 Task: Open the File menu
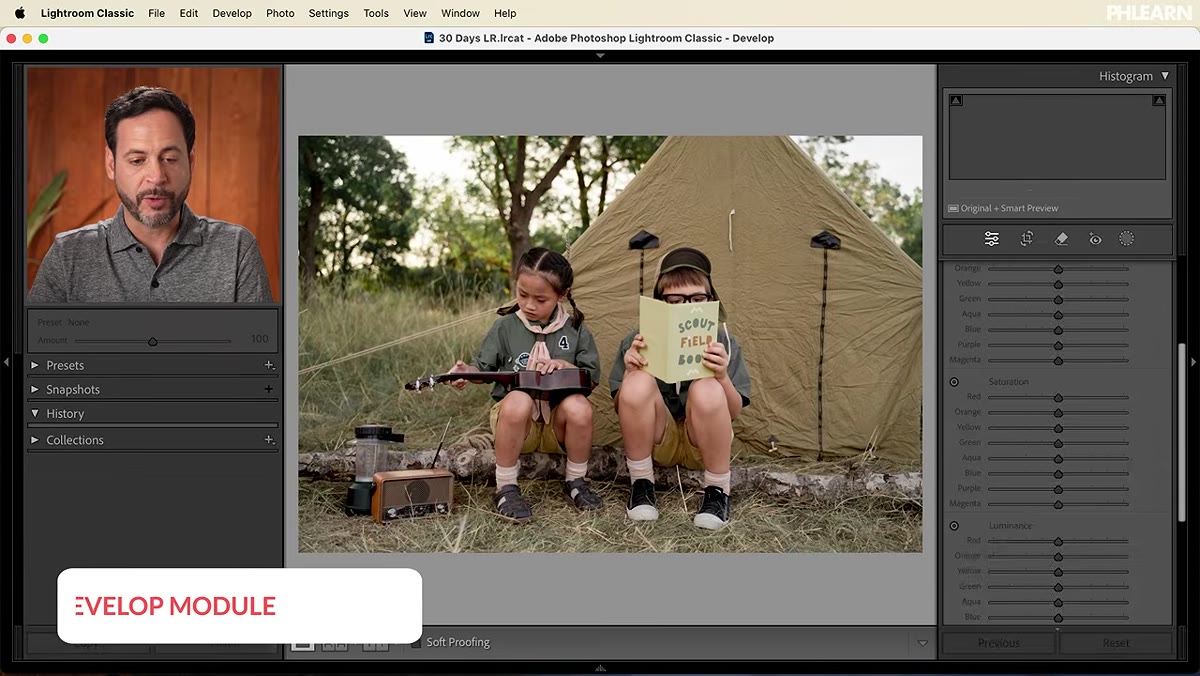[156, 13]
